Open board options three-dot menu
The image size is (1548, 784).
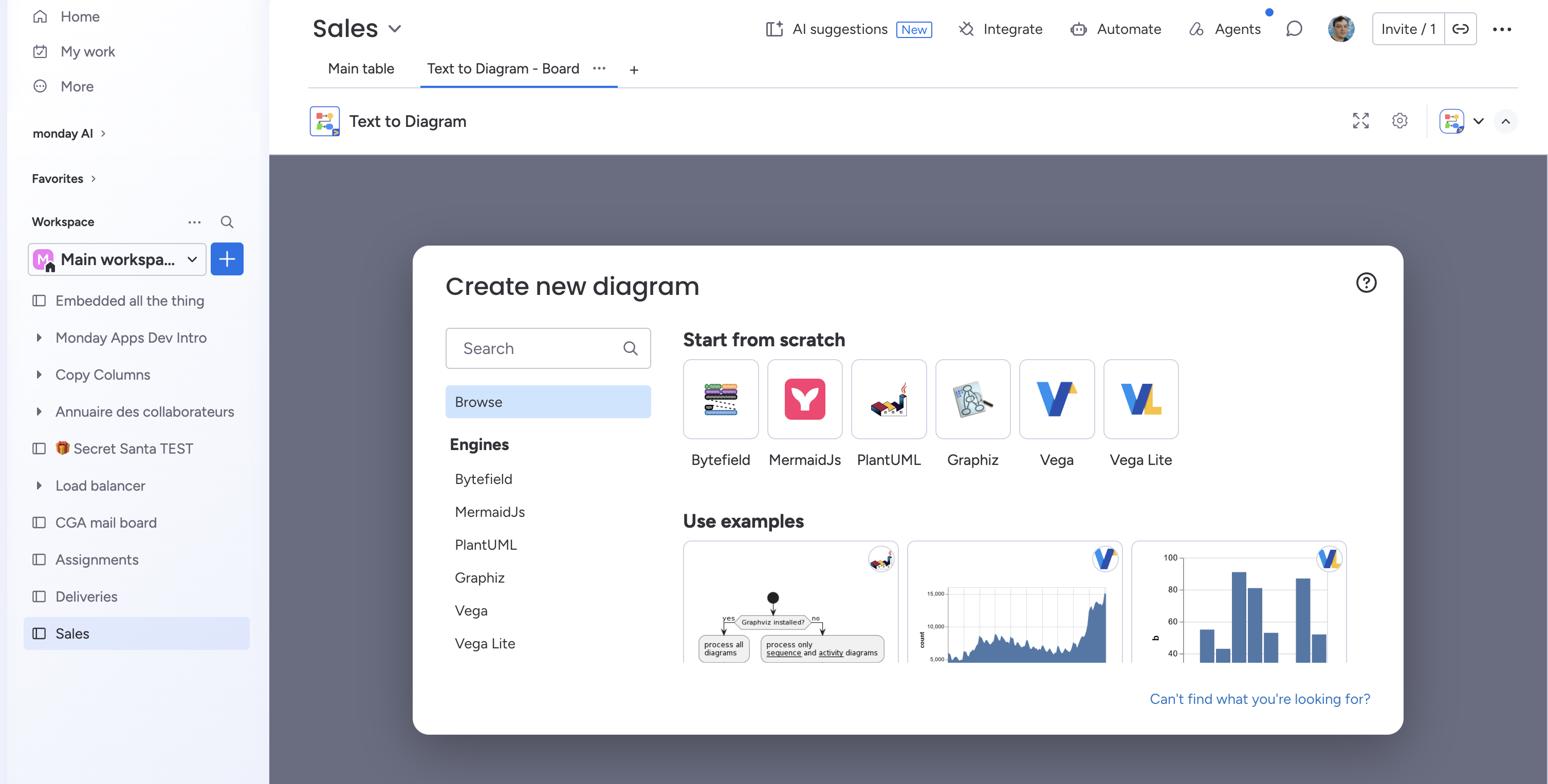[x=1502, y=29]
